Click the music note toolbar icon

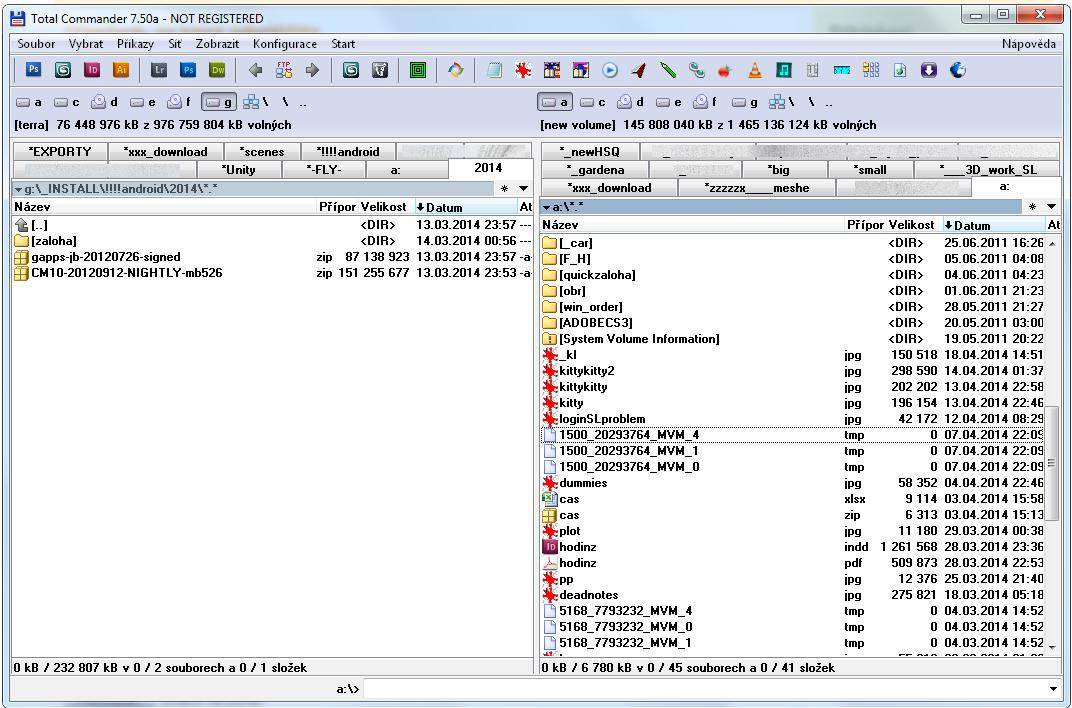783,70
